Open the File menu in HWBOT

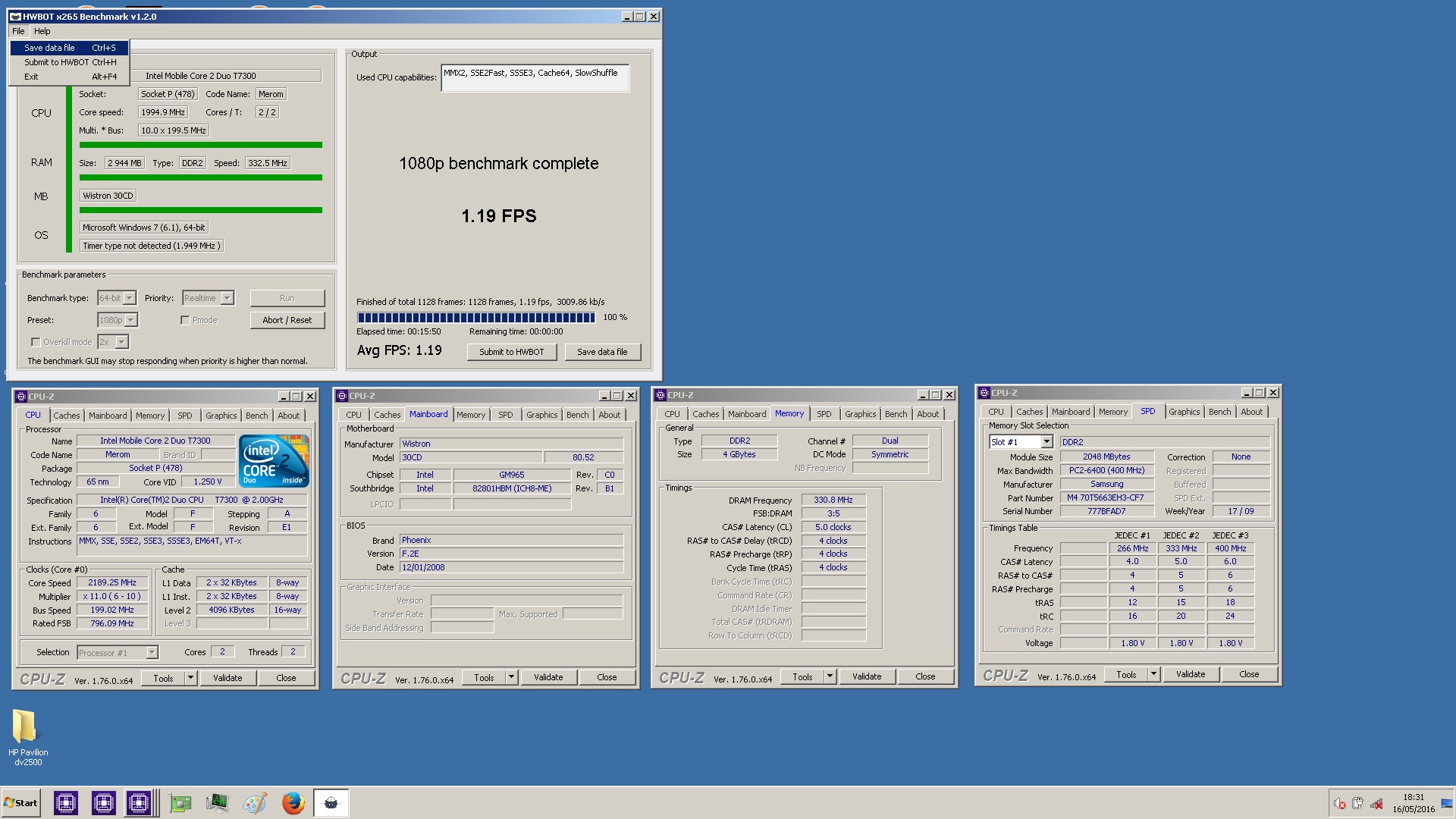point(18,31)
